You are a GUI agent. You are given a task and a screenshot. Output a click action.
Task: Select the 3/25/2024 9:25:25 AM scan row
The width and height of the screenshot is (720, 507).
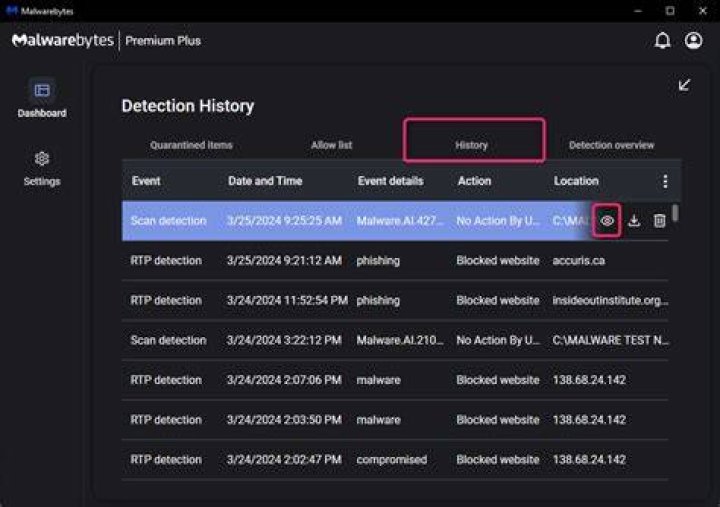(x=394, y=221)
